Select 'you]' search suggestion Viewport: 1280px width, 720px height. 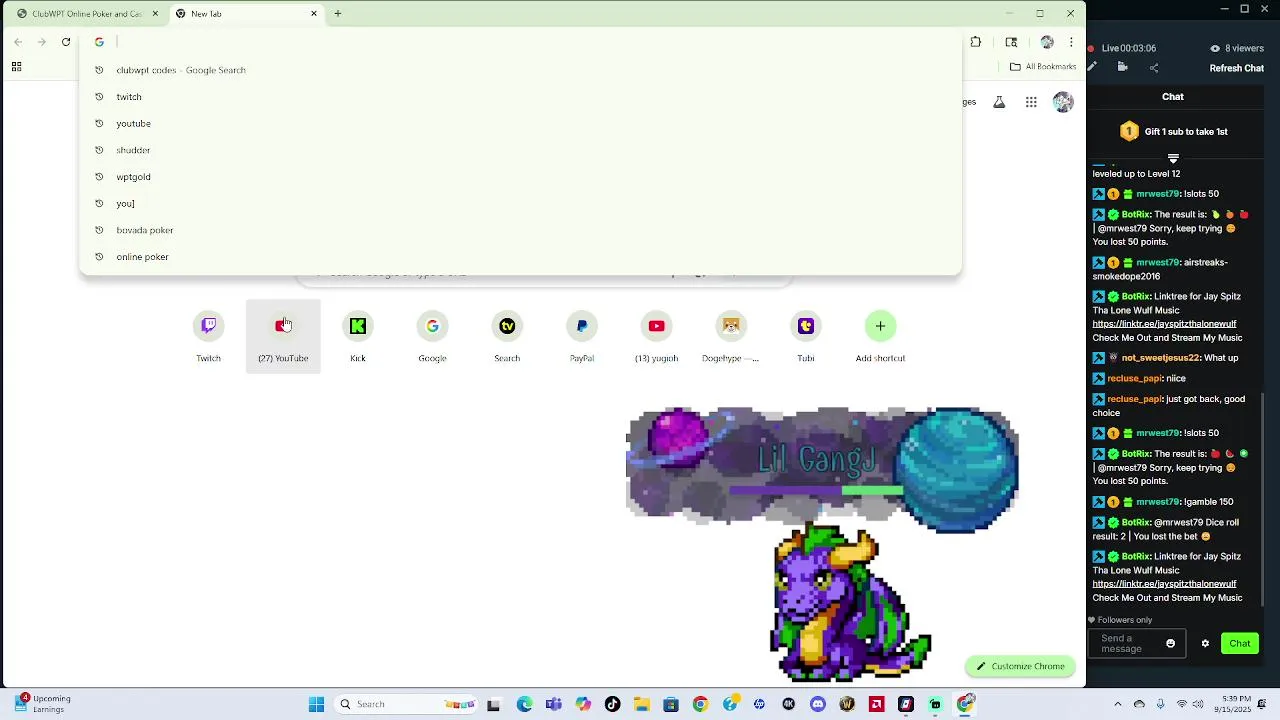click(520, 203)
